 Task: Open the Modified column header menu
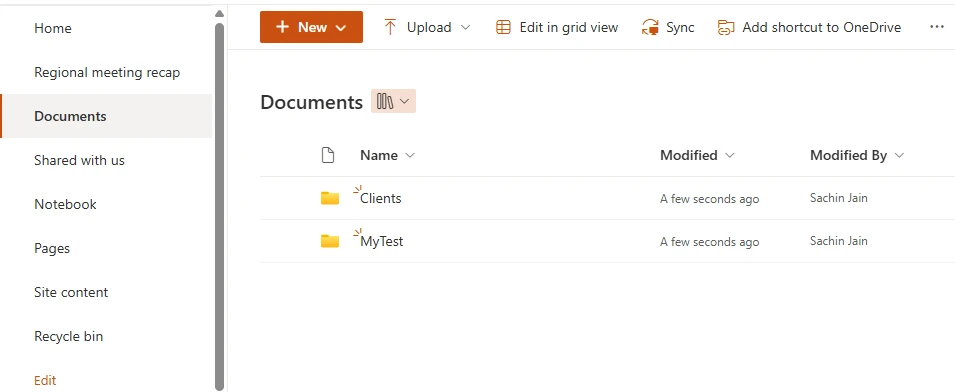(697, 156)
